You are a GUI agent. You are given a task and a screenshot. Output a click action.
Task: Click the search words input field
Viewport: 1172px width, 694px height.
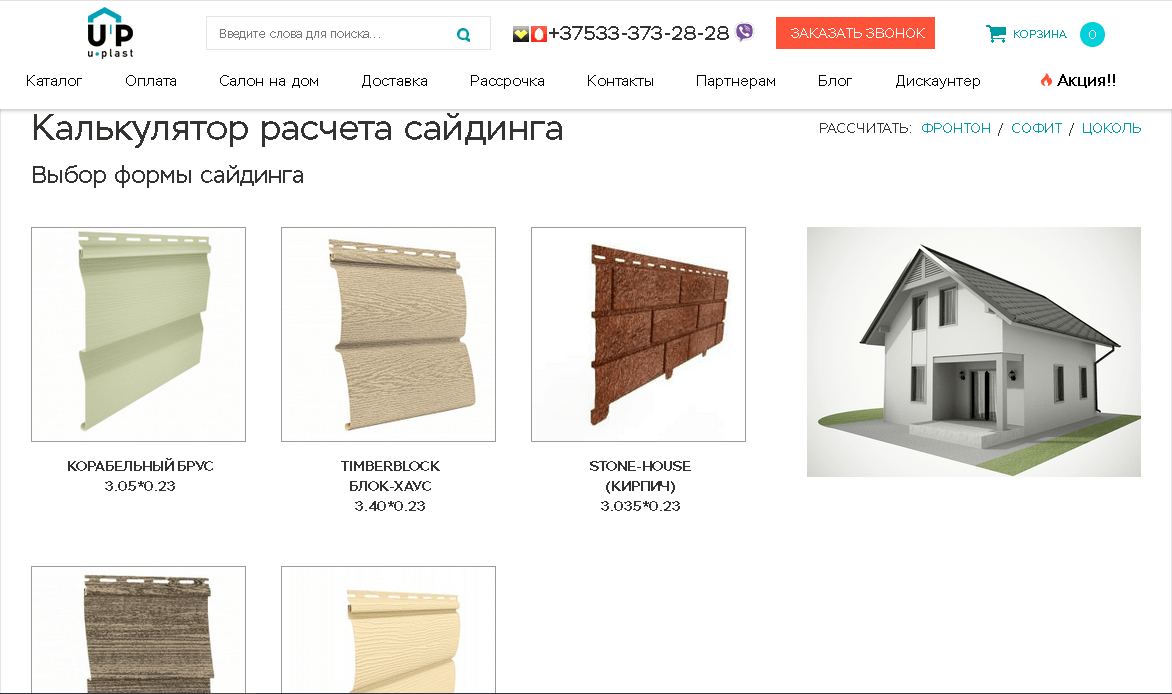click(348, 34)
